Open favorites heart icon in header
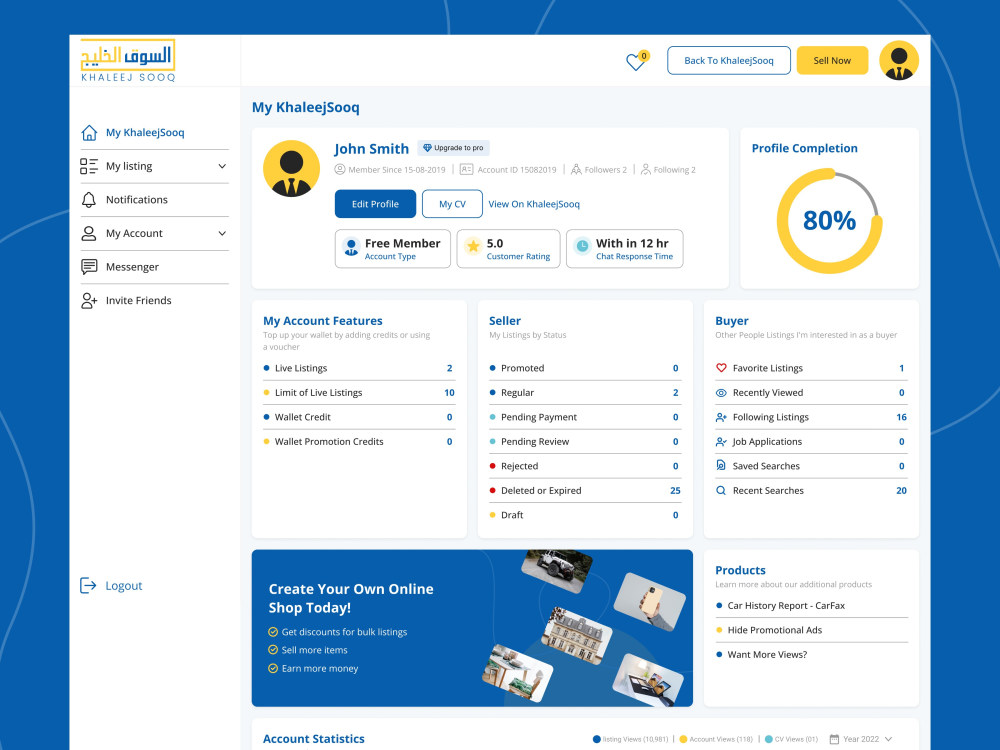The image size is (1000, 750). [635, 62]
